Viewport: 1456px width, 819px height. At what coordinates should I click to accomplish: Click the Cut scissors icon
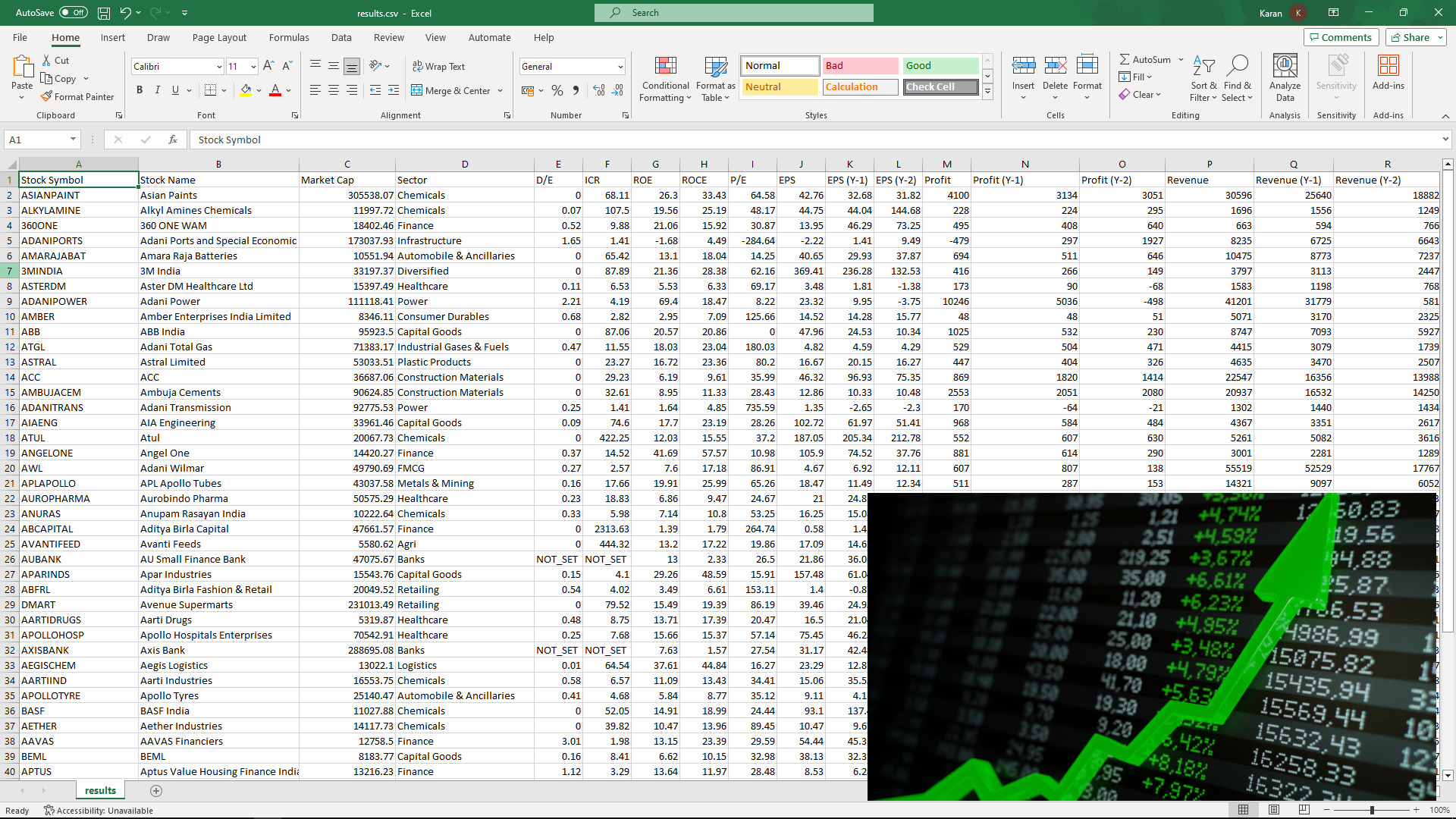click(46, 60)
